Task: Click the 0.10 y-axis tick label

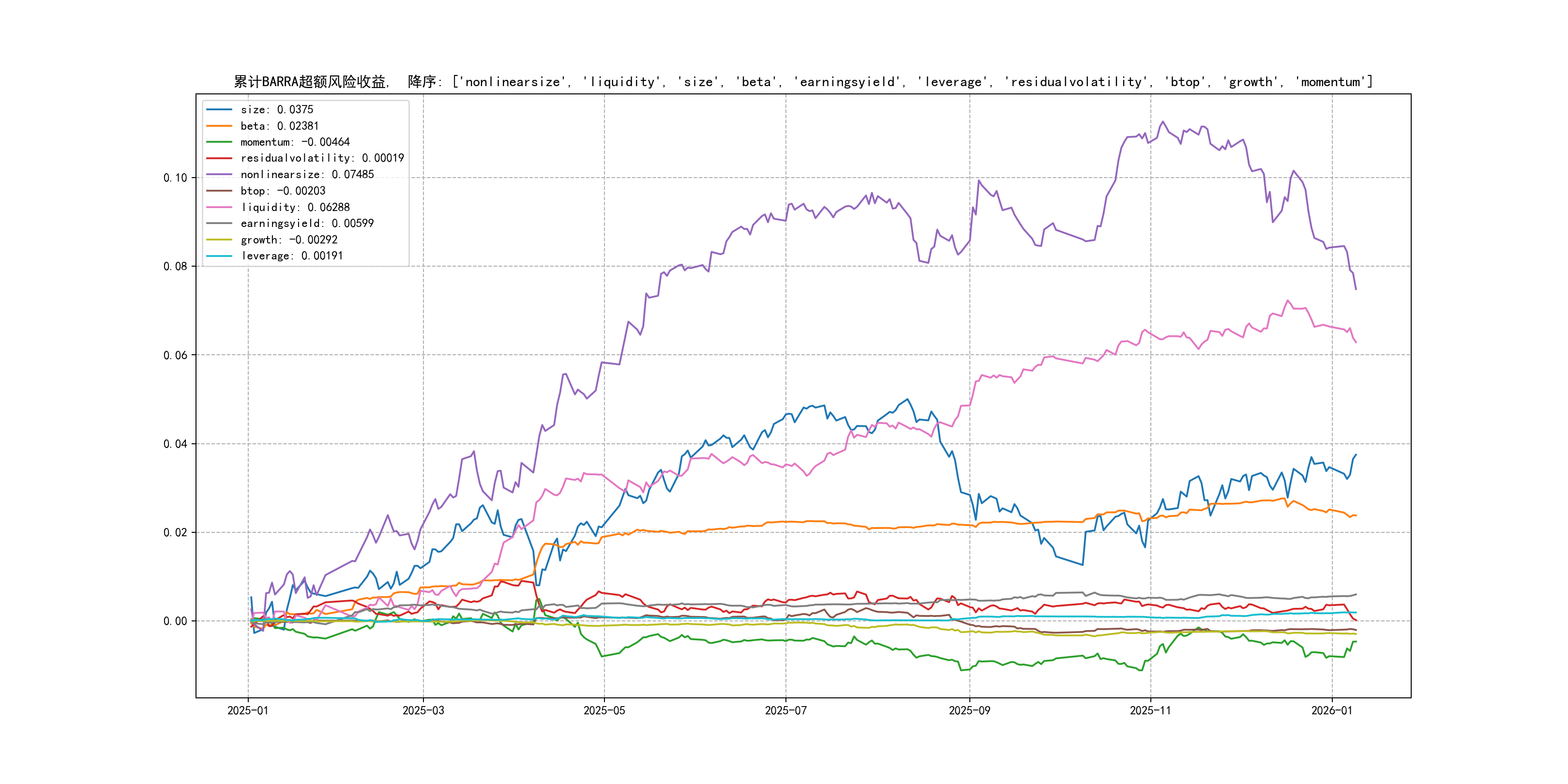Action: (175, 178)
